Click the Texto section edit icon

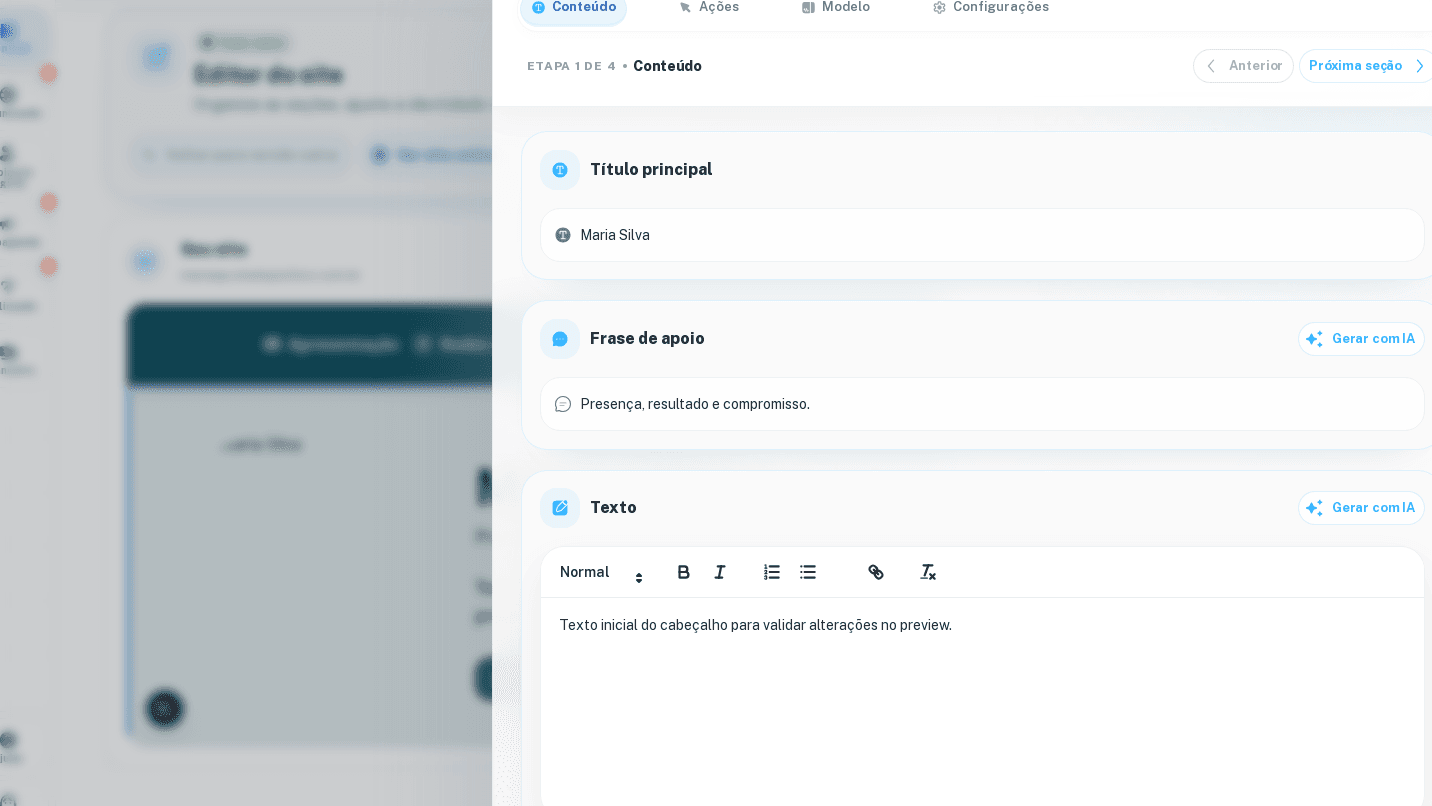(560, 508)
